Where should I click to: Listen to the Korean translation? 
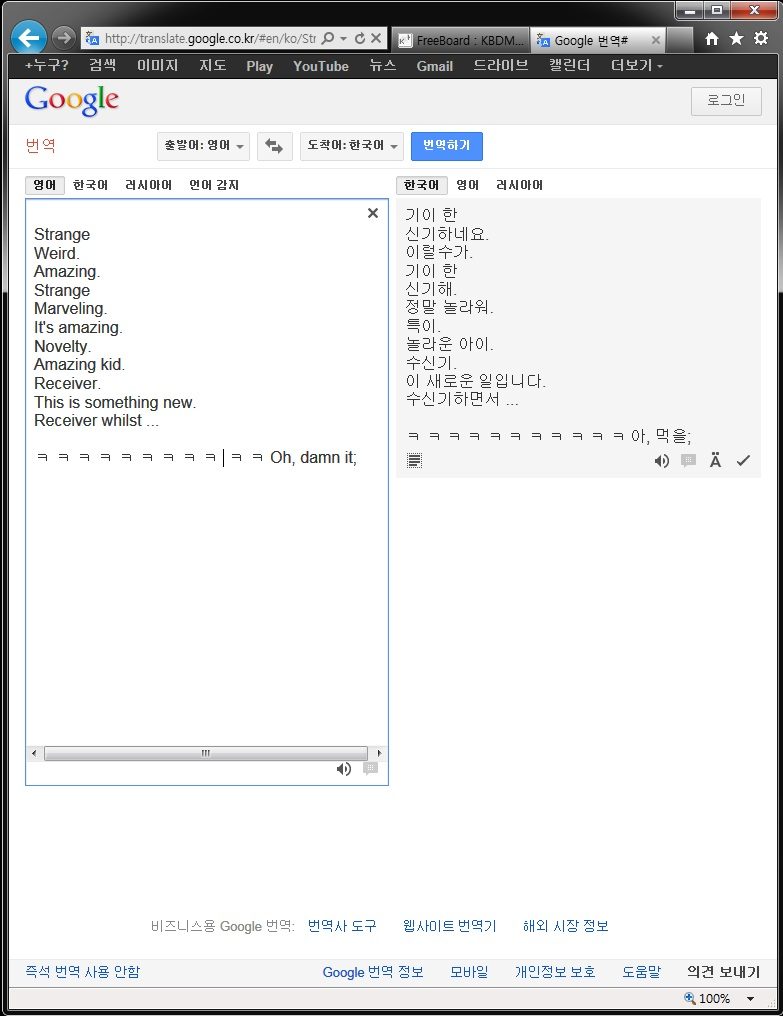[x=661, y=461]
